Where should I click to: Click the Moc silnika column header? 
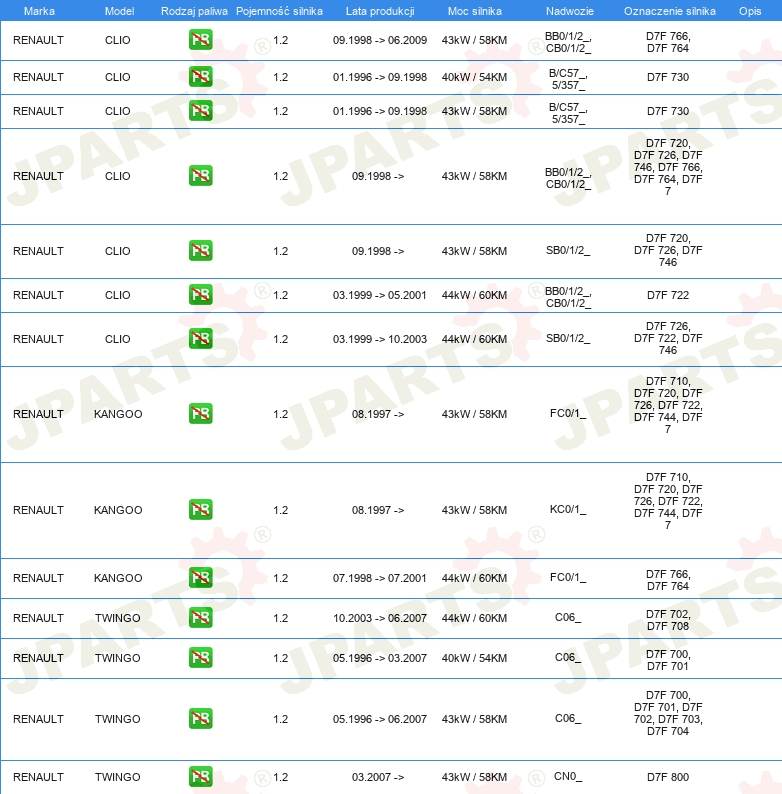click(x=475, y=11)
